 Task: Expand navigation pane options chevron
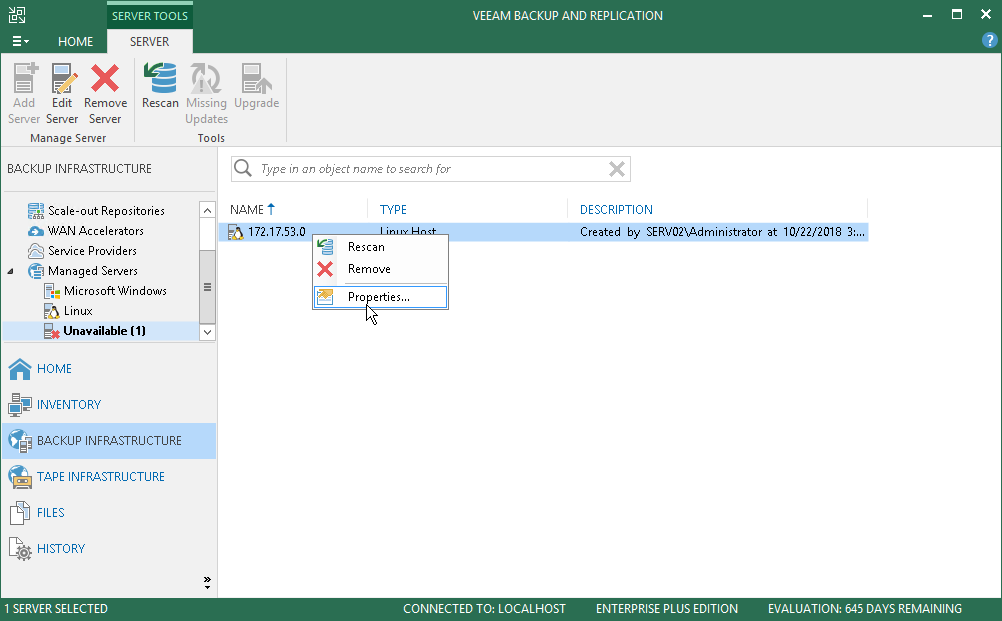pyautogui.click(x=207, y=582)
